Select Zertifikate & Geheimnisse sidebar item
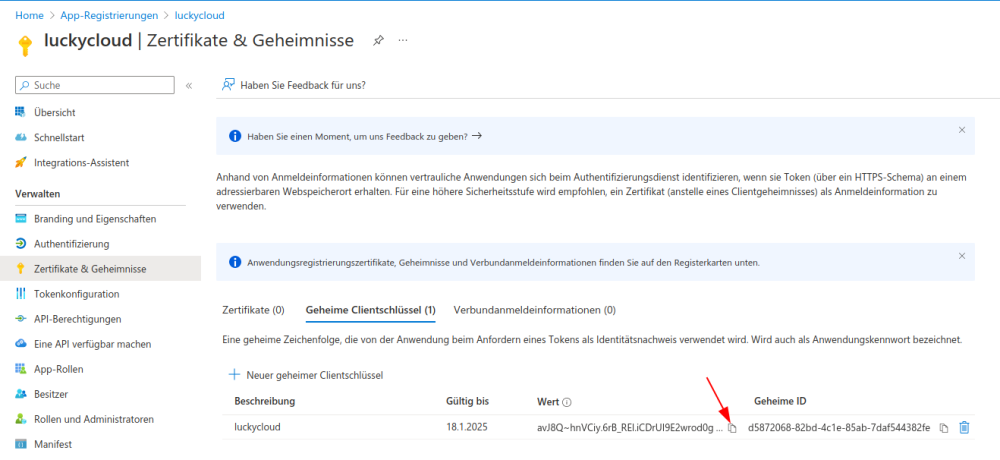This screenshot has height=460, width=1000. [100, 269]
